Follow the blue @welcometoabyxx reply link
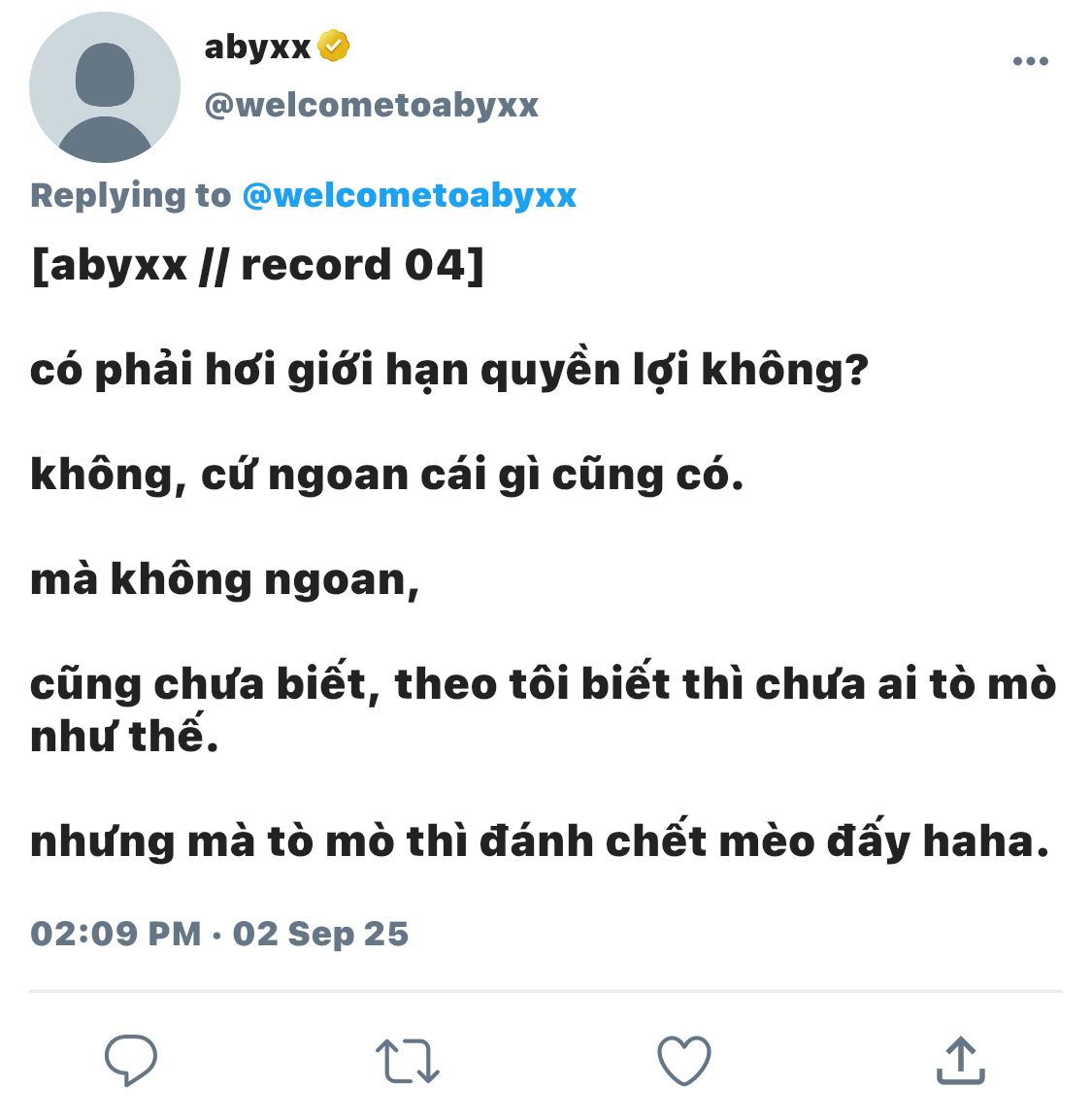Screen dimensions: 1092x1120 pyautogui.click(x=410, y=196)
